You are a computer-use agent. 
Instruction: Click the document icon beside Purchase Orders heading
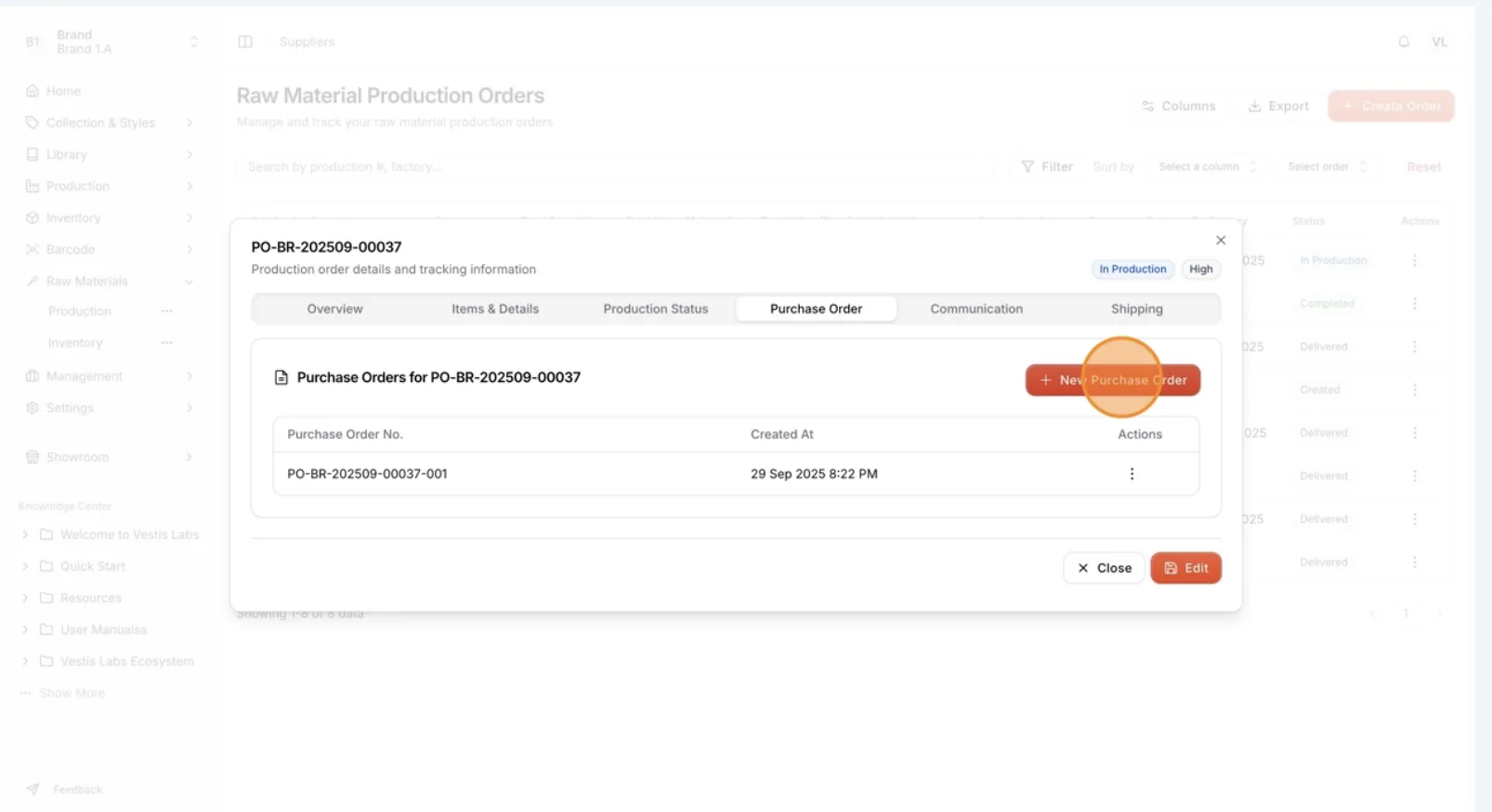[x=281, y=378]
